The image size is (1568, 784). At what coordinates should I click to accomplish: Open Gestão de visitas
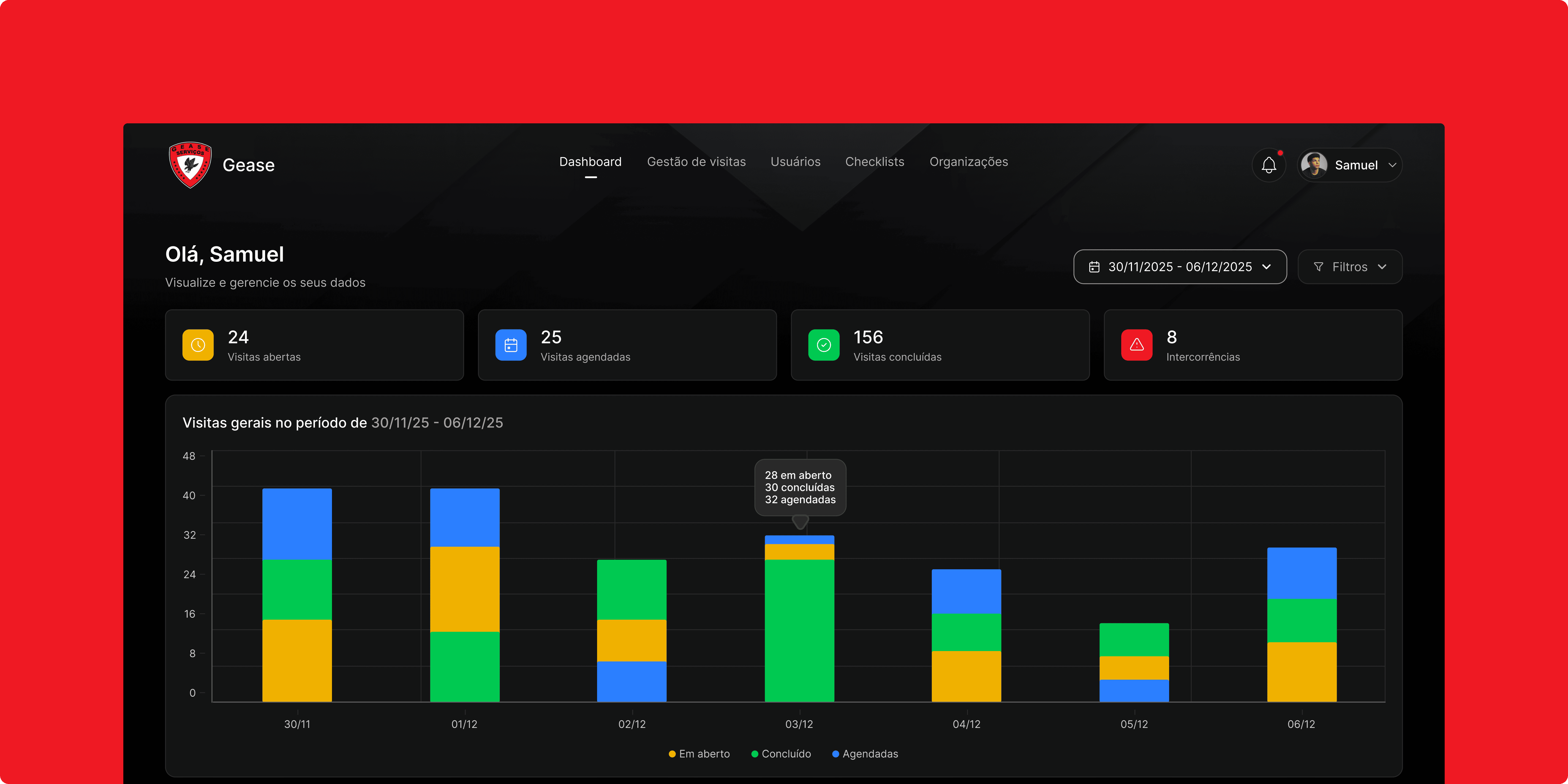[x=696, y=162]
